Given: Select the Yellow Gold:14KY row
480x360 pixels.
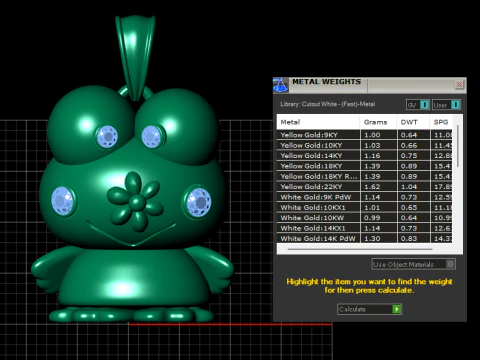Looking at the screenshot, I should [x=364, y=156].
